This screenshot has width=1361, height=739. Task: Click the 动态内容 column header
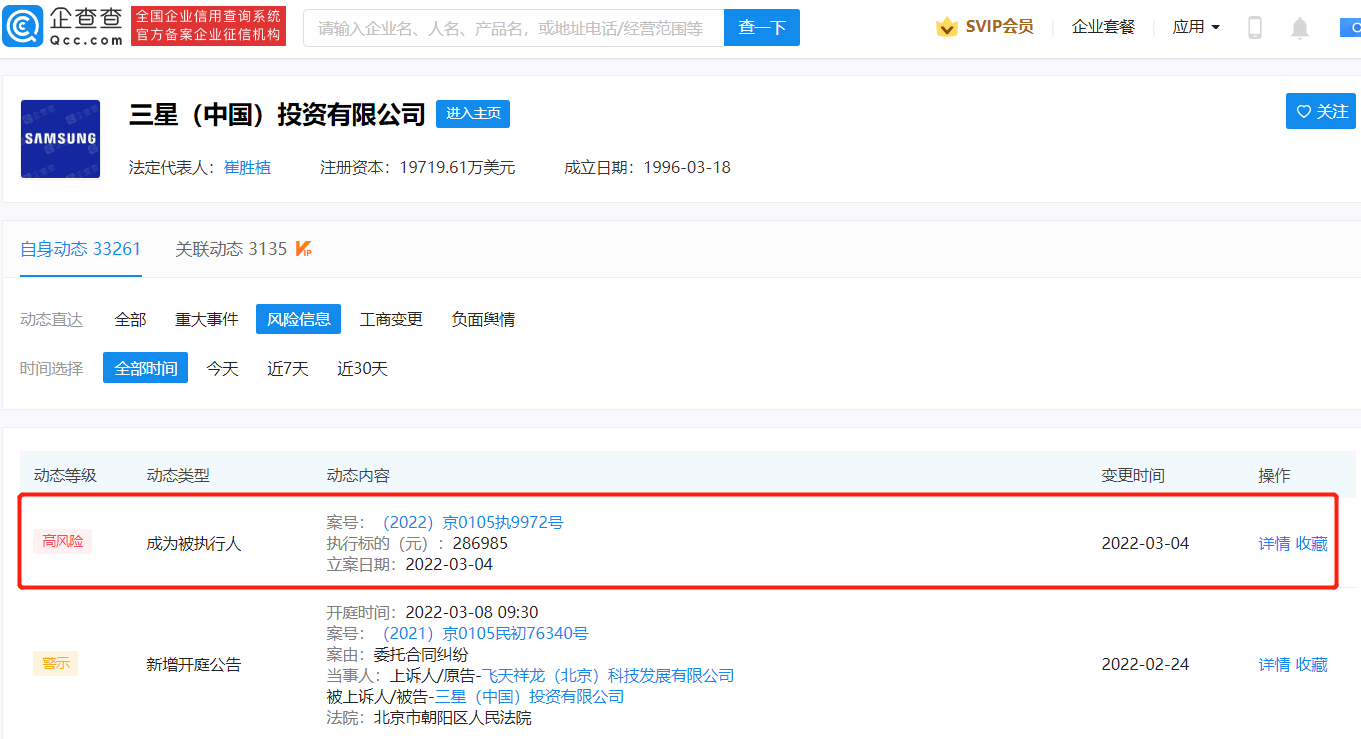358,476
